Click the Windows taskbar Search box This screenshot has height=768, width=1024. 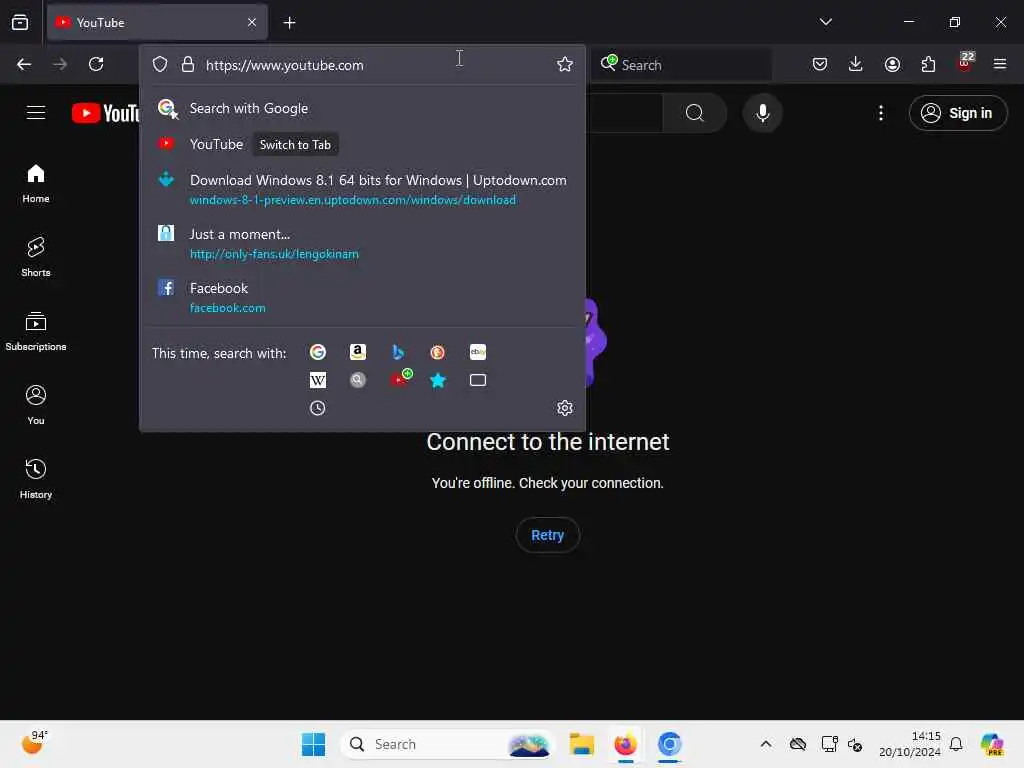pos(447,744)
